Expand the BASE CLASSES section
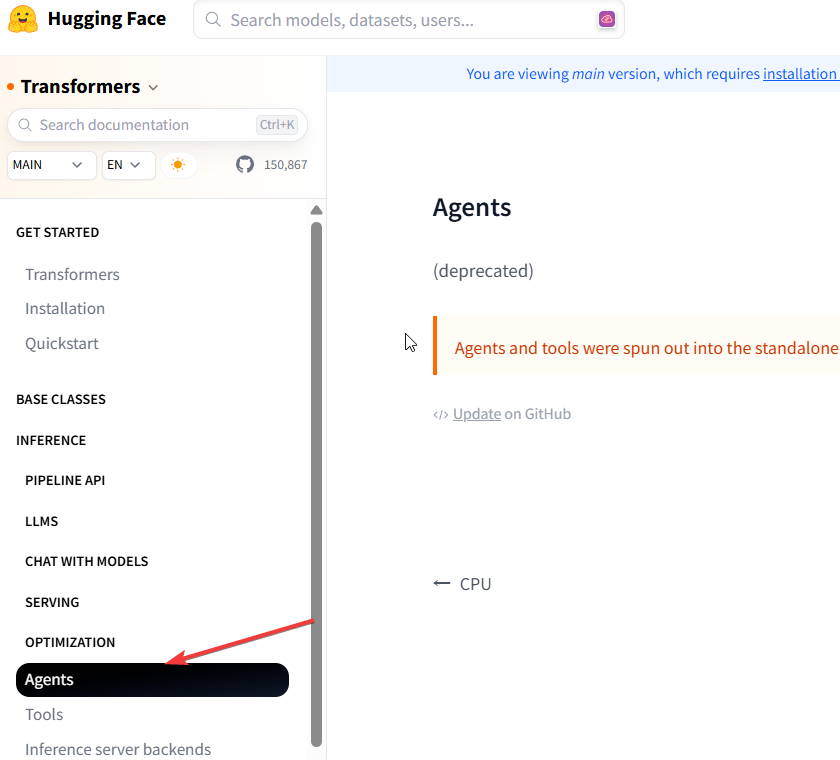Viewport: 840px width, 760px height. pyautogui.click(x=61, y=399)
